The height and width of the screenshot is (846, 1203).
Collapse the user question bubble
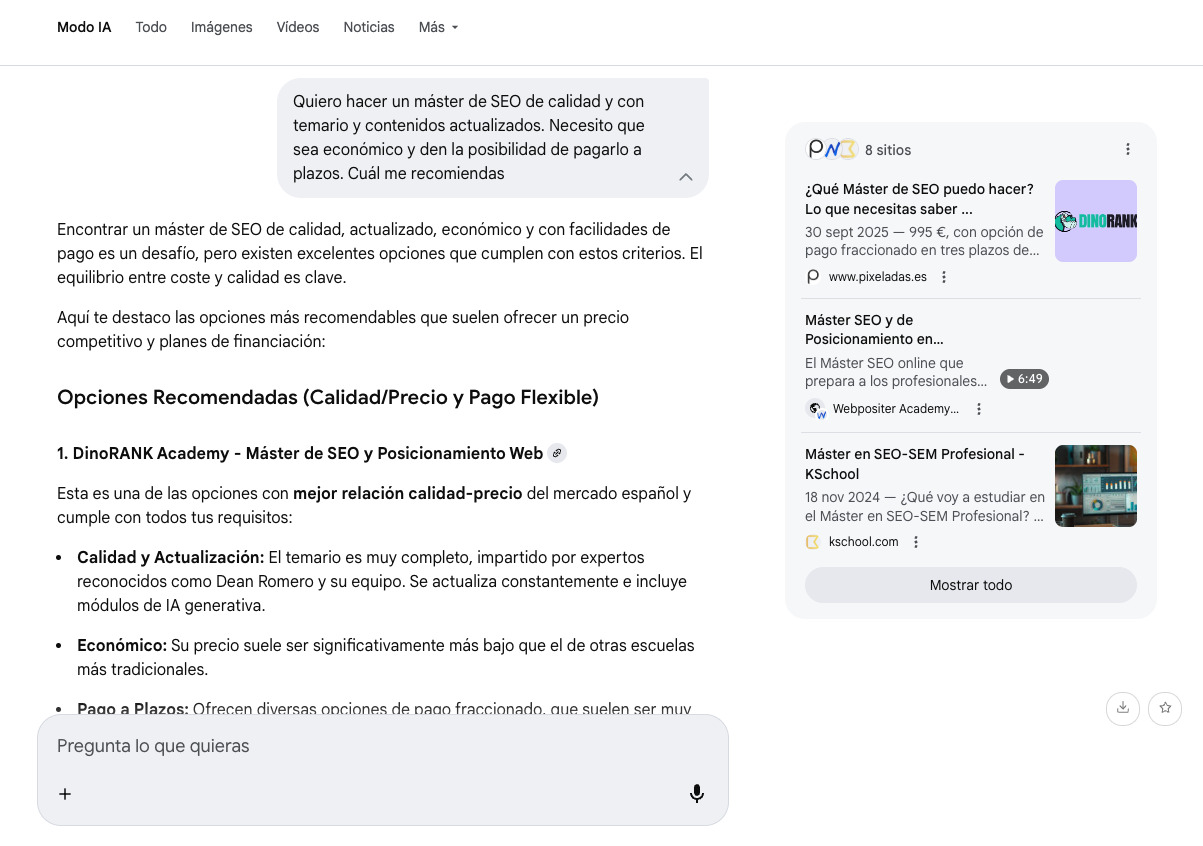click(686, 177)
